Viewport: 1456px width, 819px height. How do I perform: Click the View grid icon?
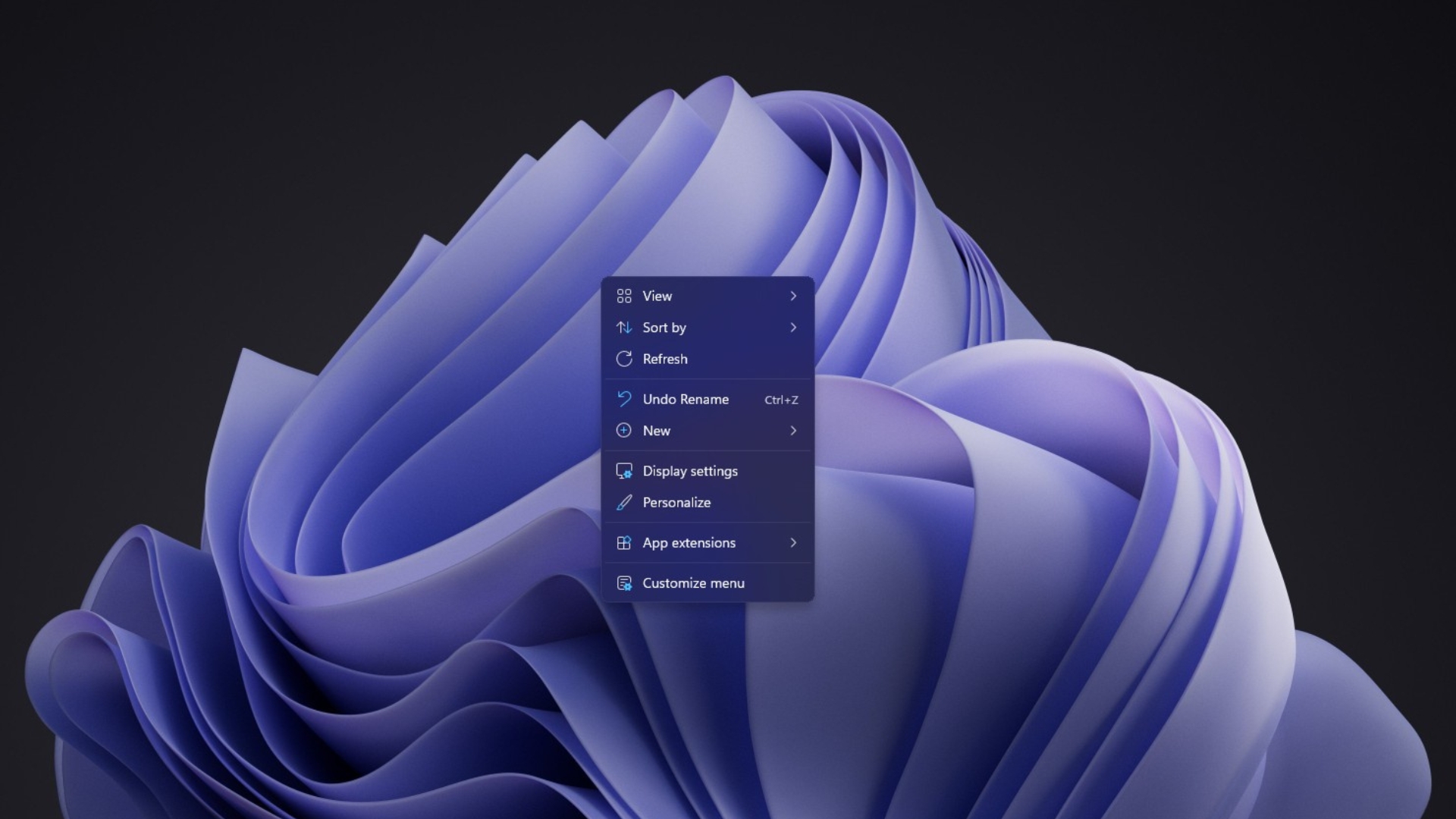(624, 296)
